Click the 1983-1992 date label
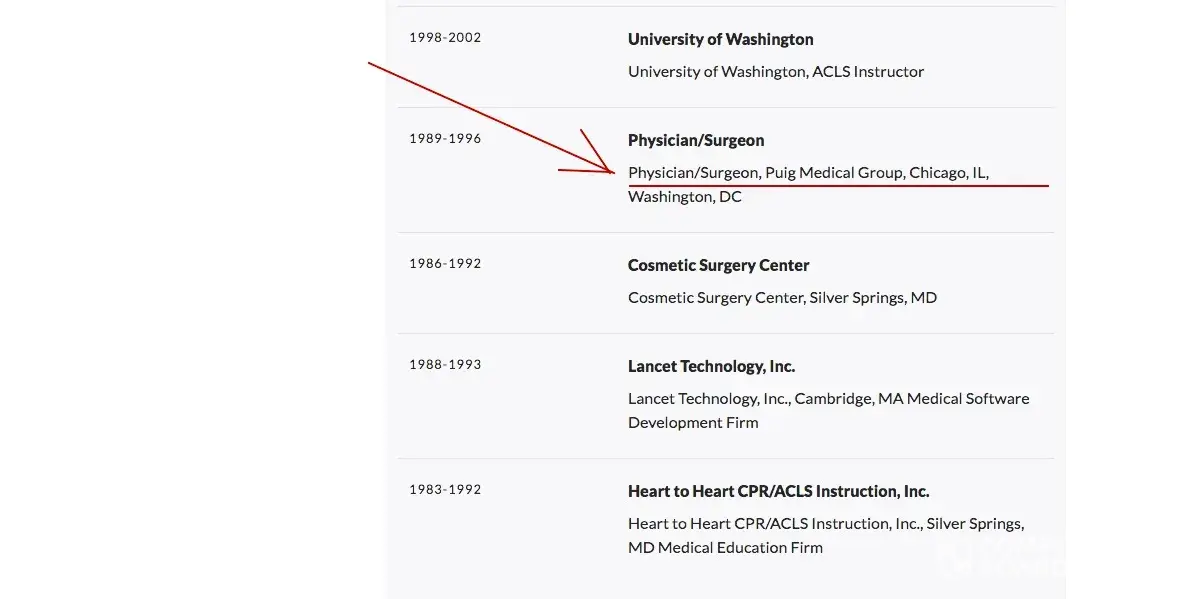This screenshot has height=599, width=1199. pyautogui.click(x=445, y=490)
